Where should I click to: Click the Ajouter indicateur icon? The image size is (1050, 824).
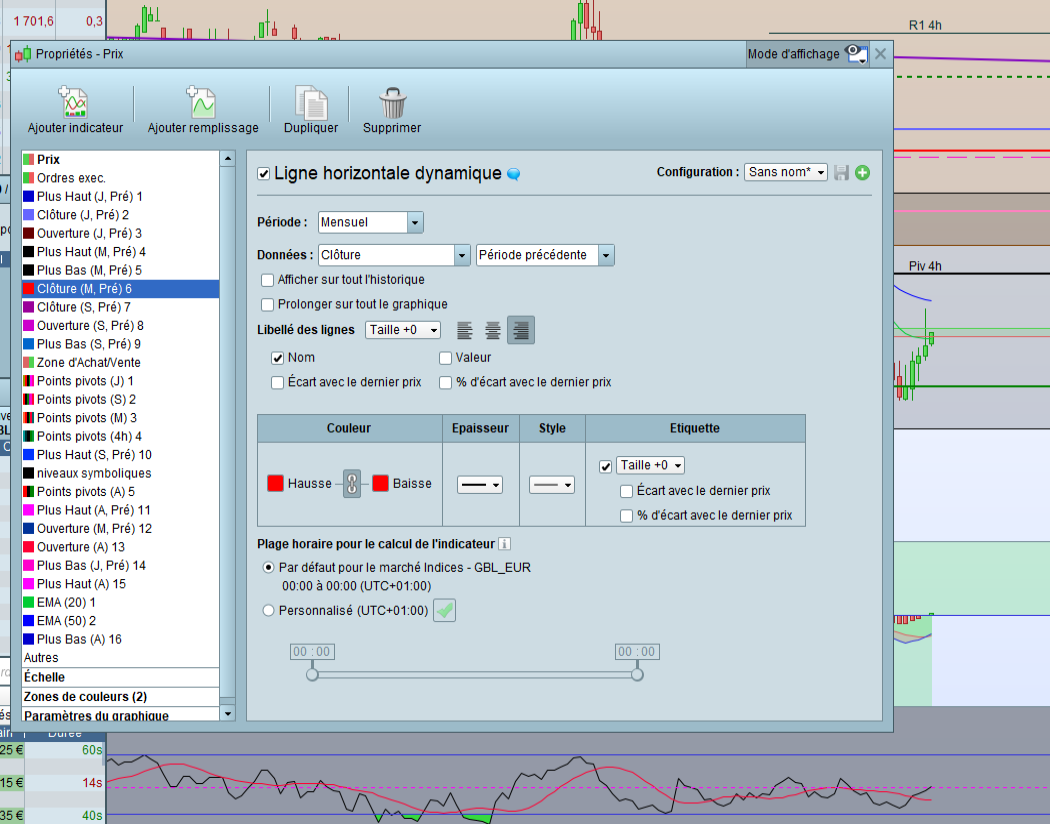coord(75,103)
